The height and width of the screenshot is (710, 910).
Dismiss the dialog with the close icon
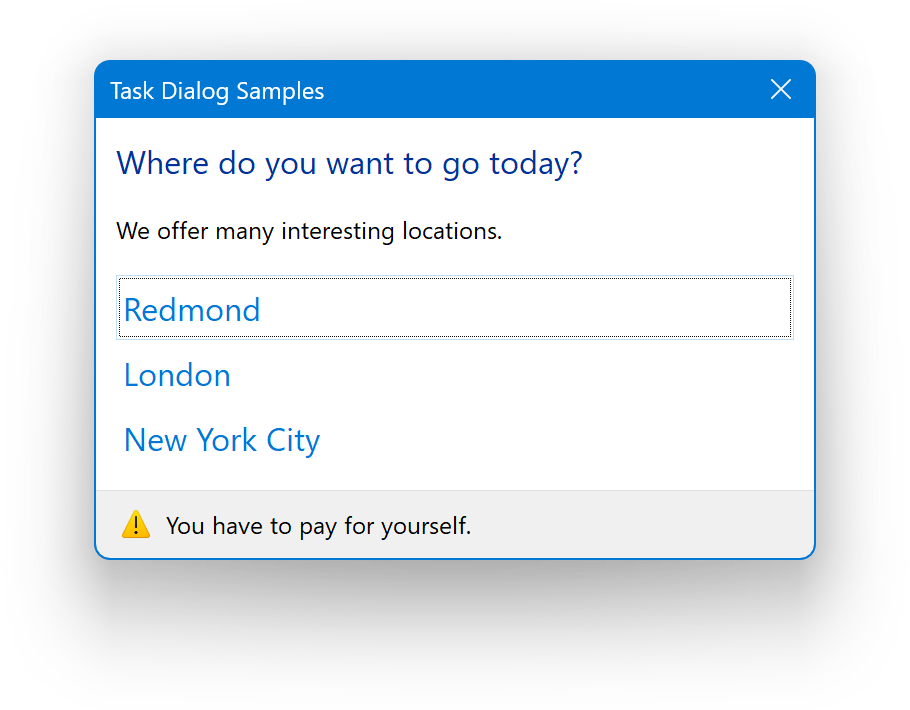(781, 90)
